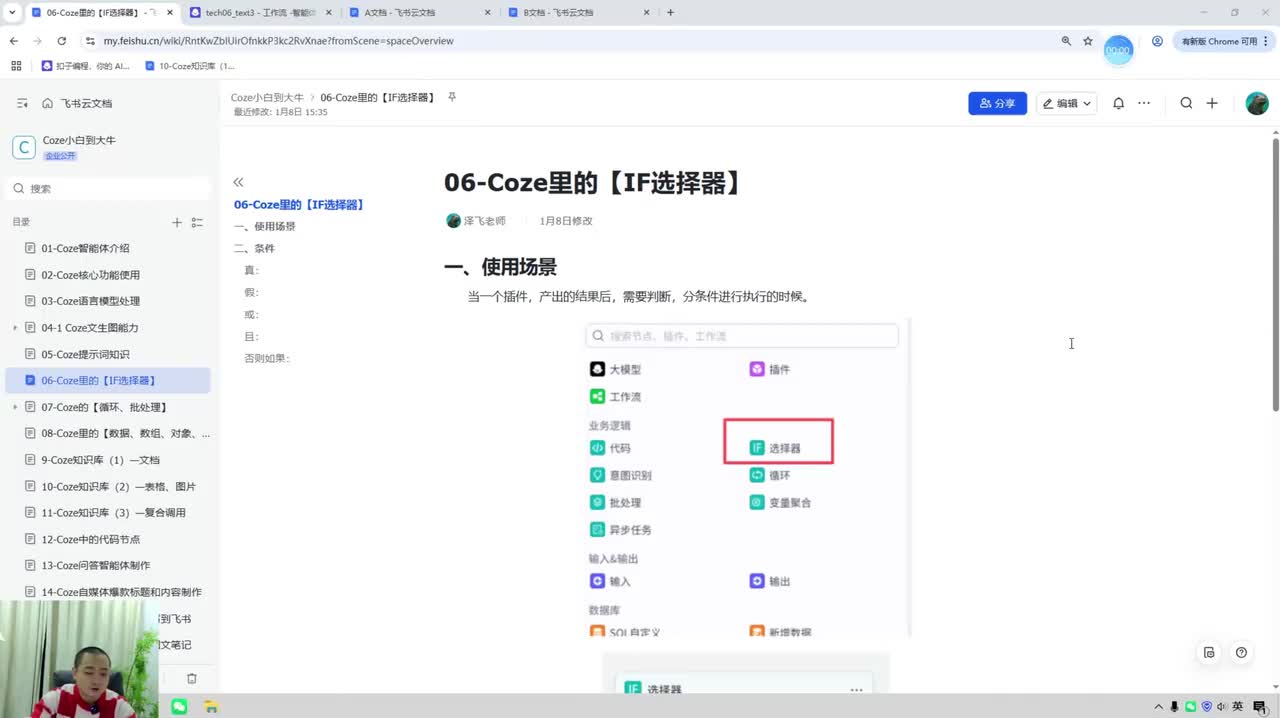This screenshot has width=1280, height=718.
Task: Expand the 04-1 Coze文生图能力 tree arrow
Action: (x=15, y=328)
